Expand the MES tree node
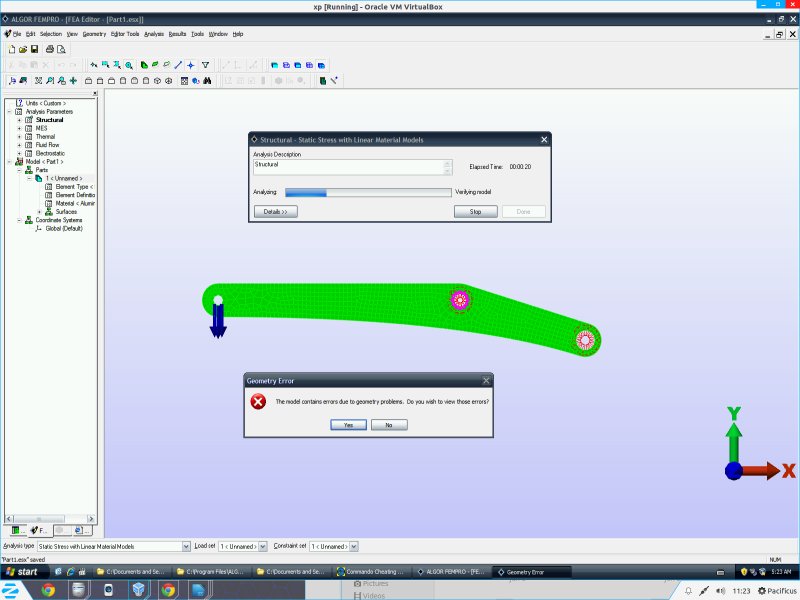 click(x=19, y=129)
